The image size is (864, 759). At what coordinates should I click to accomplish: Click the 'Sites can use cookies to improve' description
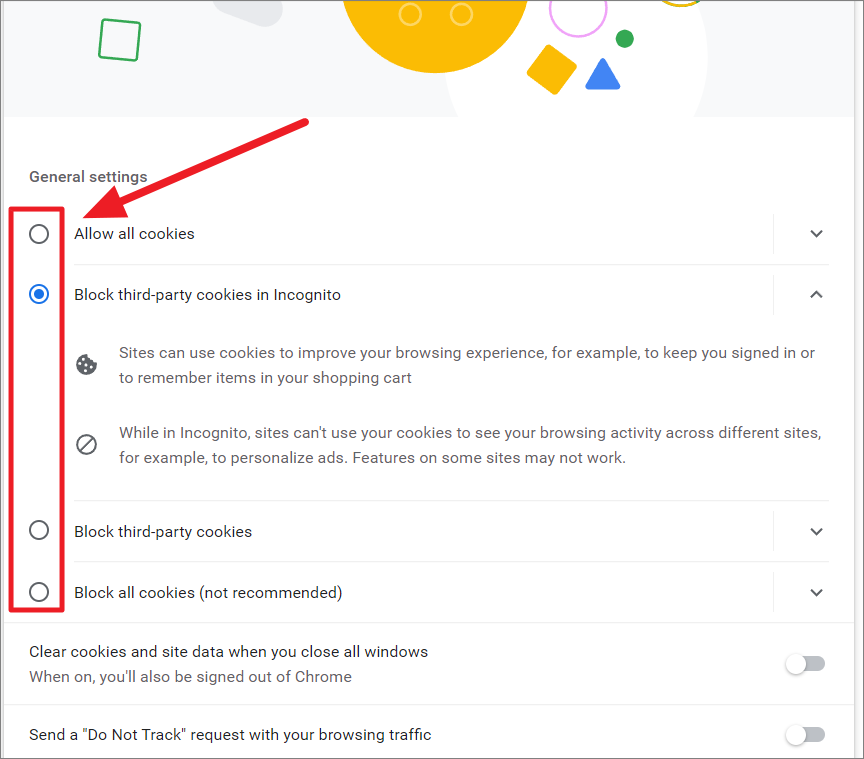(467, 365)
